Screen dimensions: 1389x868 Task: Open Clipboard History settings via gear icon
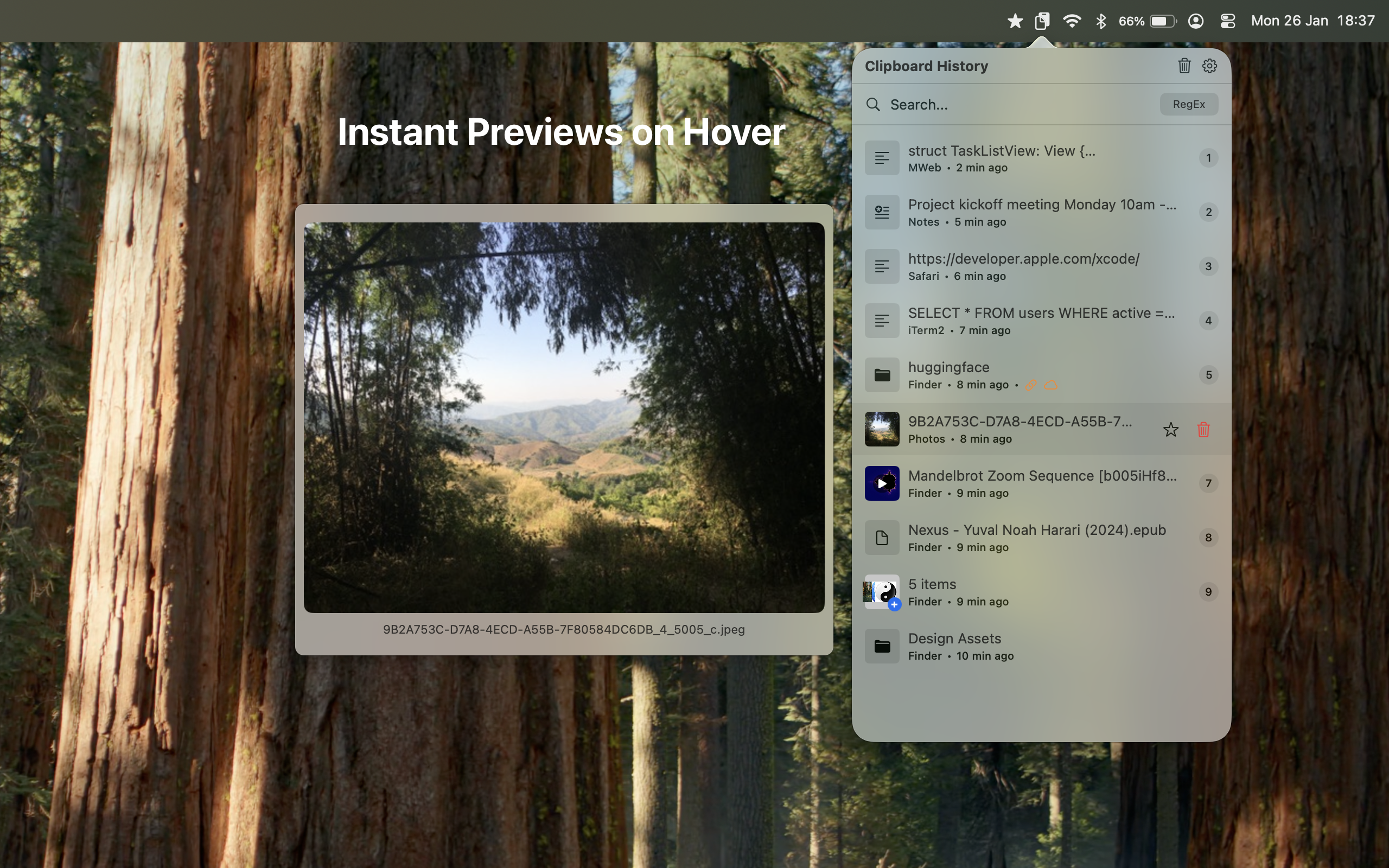pyautogui.click(x=1210, y=66)
